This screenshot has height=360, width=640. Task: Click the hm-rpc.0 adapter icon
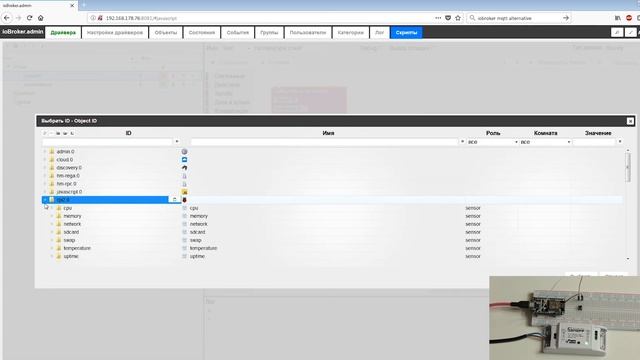(184, 184)
